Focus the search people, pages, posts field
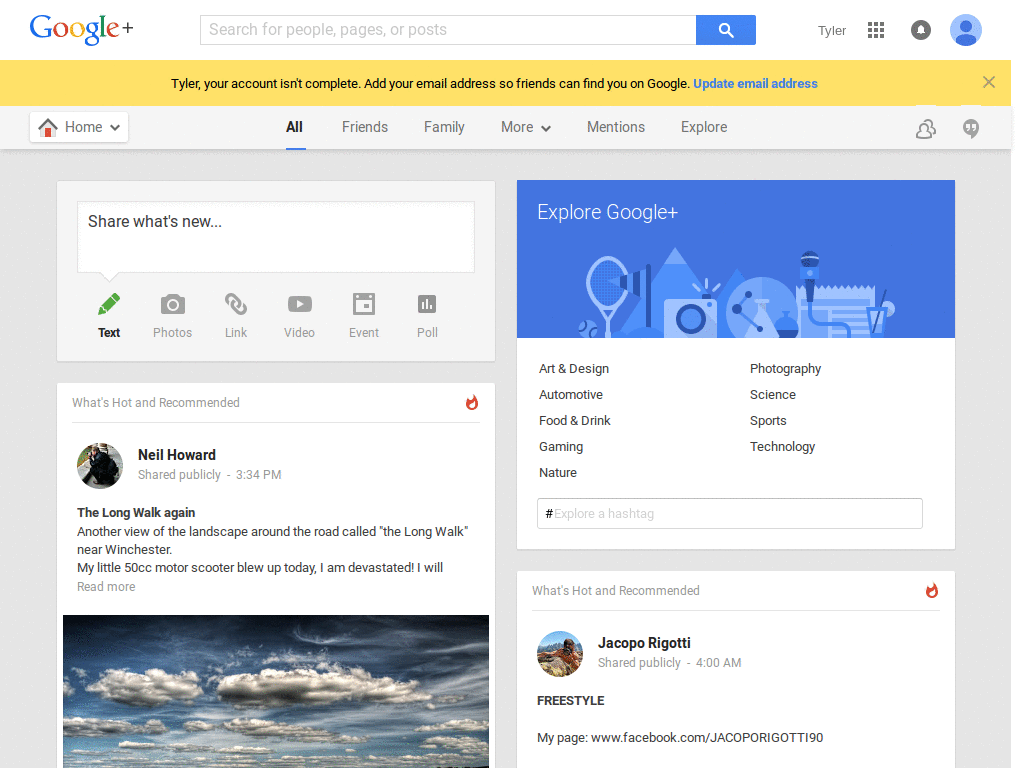1024x768 pixels. 448,30
